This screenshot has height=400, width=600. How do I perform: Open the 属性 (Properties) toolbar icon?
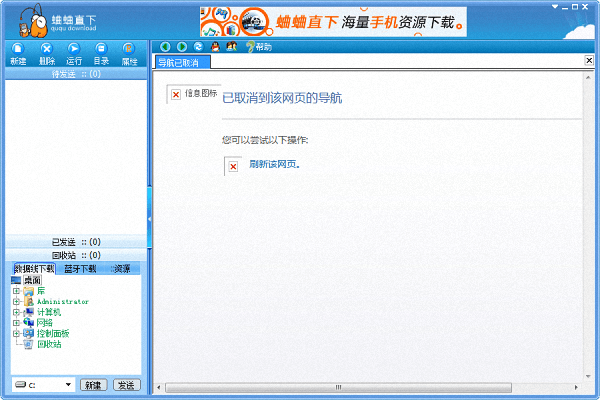129,54
